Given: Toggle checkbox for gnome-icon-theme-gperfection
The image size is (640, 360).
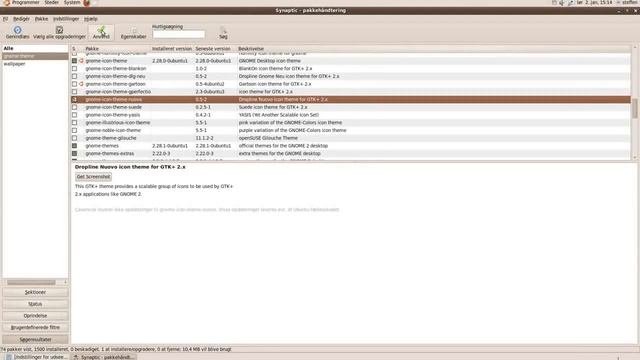Looking at the screenshot, I should click(74, 92).
